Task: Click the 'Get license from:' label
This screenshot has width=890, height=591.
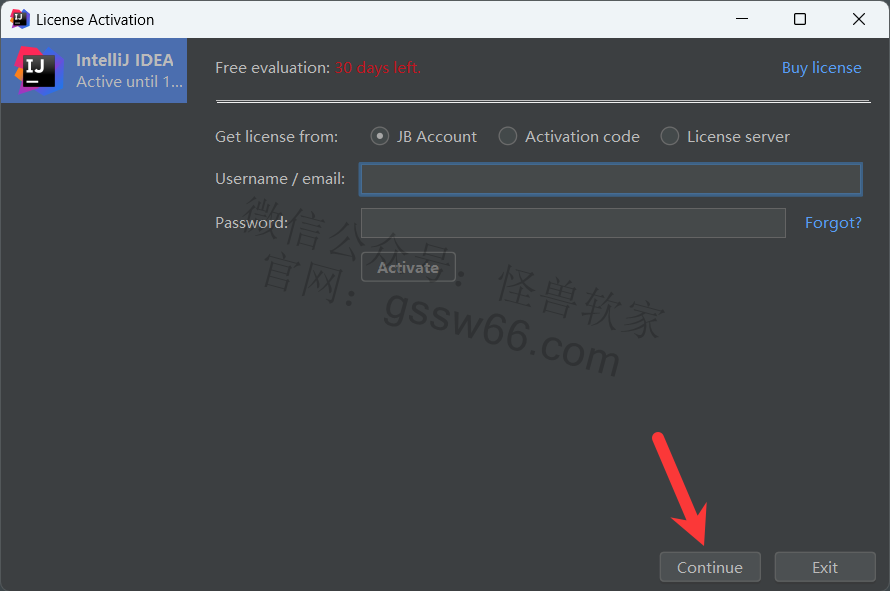Action: (277, 136)
